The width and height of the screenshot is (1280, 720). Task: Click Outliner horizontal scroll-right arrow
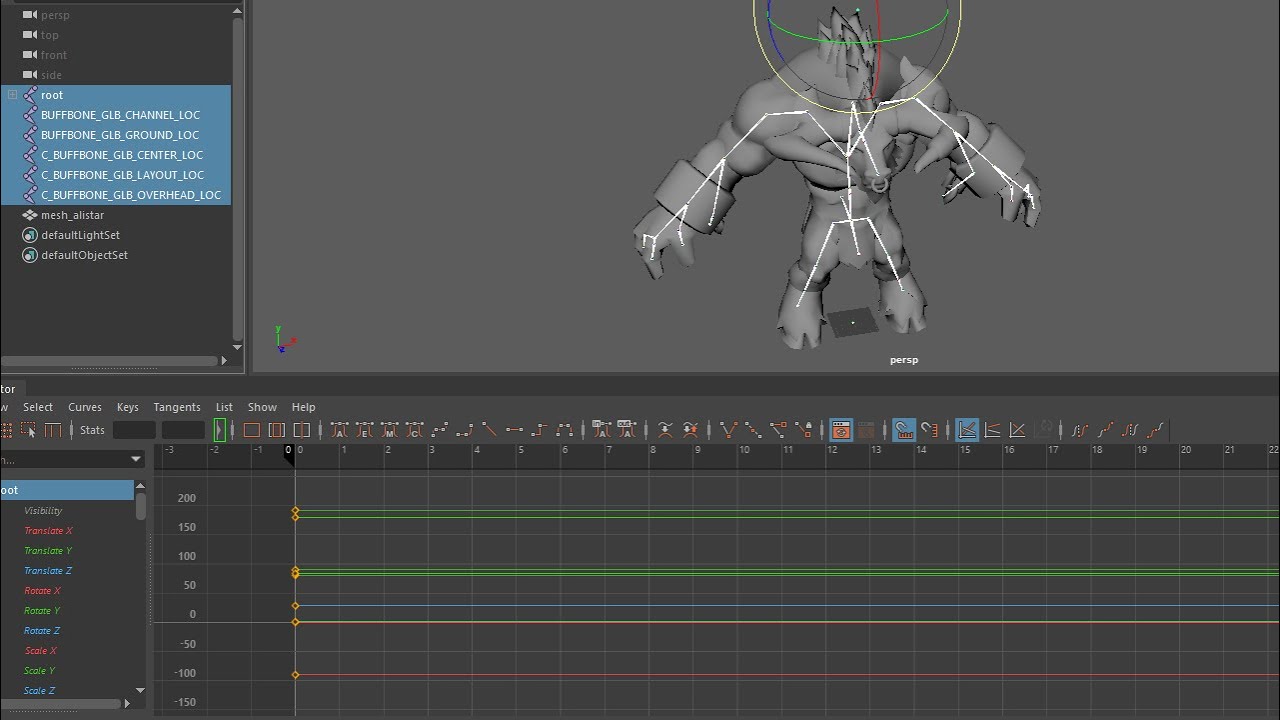223,360
